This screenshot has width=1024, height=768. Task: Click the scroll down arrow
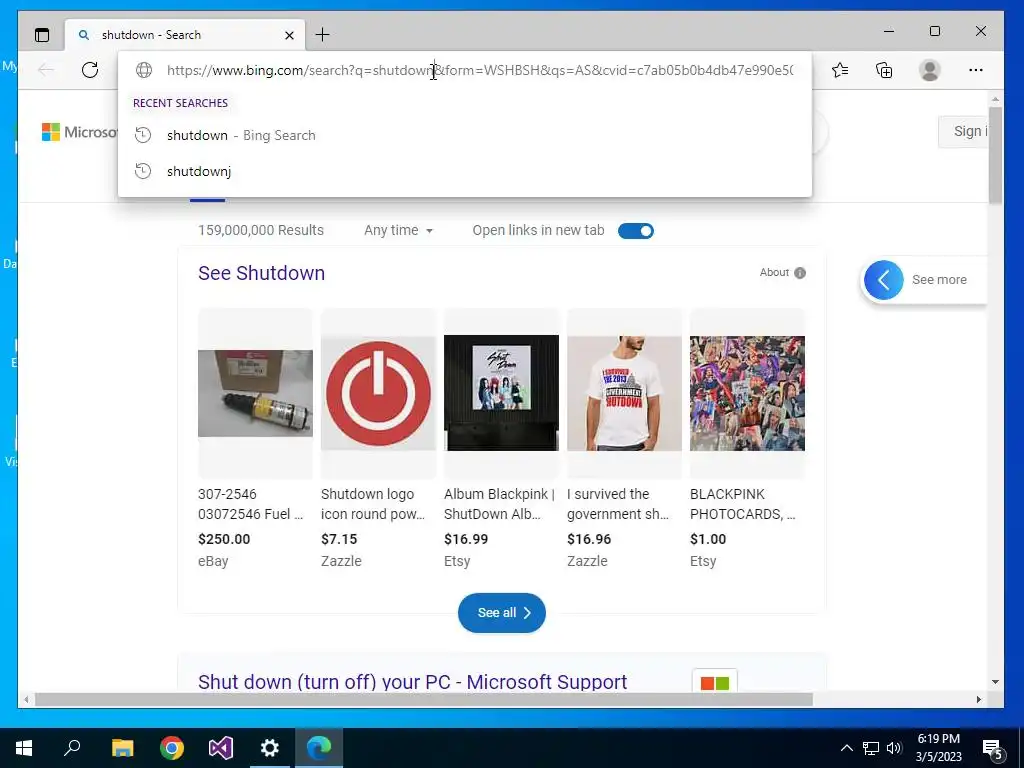pos(995,682)
